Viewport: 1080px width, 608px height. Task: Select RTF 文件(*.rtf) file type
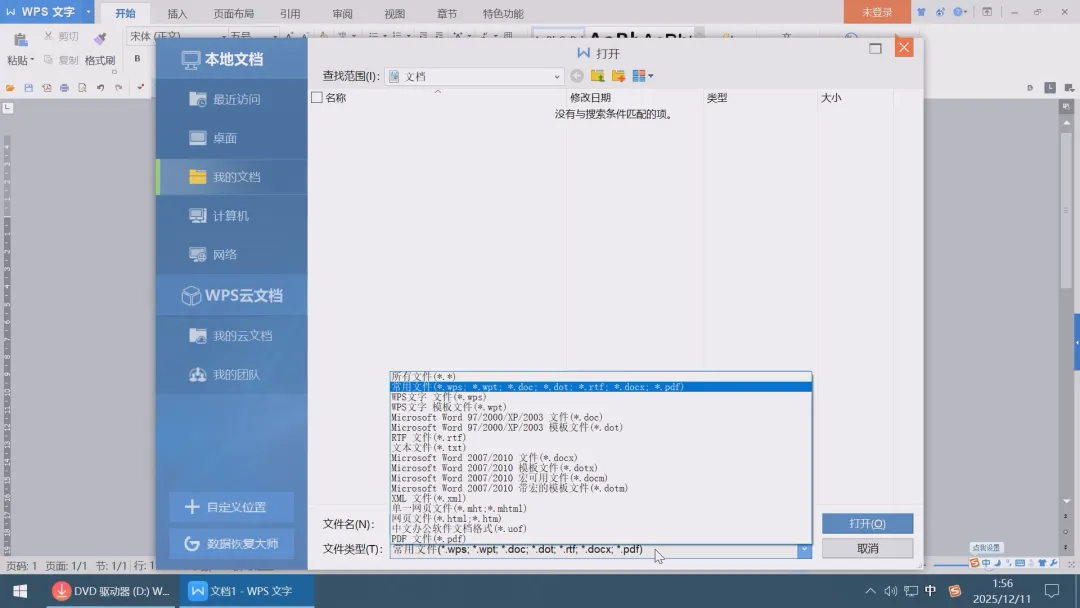pos(601,438)
